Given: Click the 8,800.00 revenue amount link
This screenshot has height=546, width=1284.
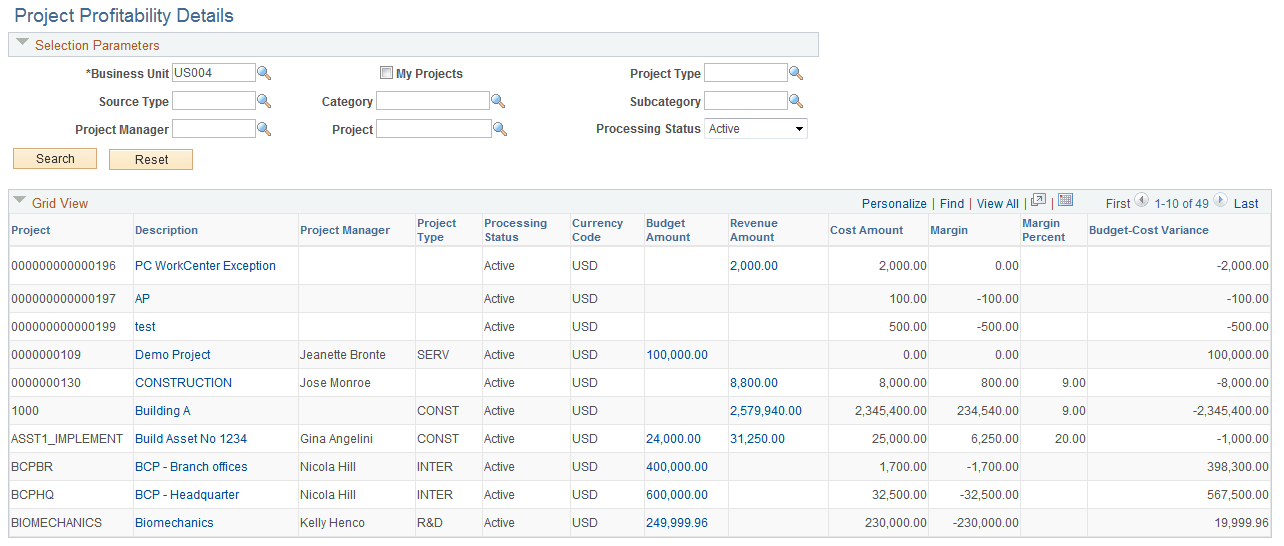Looking at the screenshot, I should click(x=754, y=383).
